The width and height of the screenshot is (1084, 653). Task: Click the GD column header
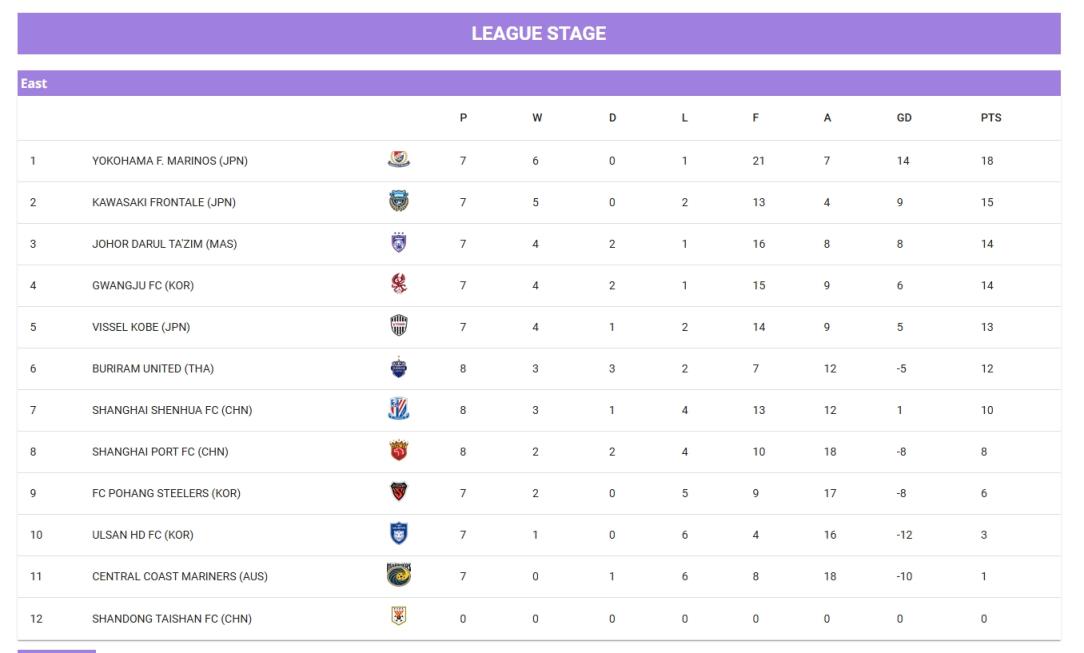coord(904,118)
